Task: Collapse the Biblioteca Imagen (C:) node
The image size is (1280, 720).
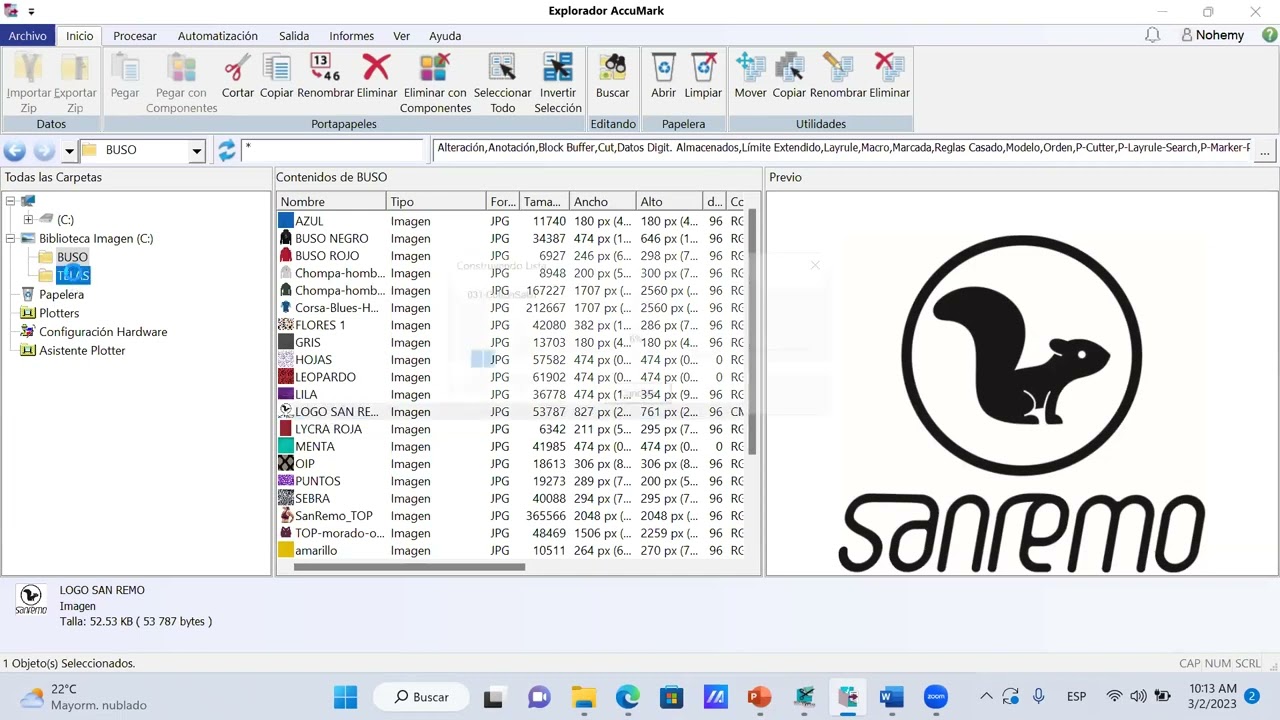Action: (11, 239)
